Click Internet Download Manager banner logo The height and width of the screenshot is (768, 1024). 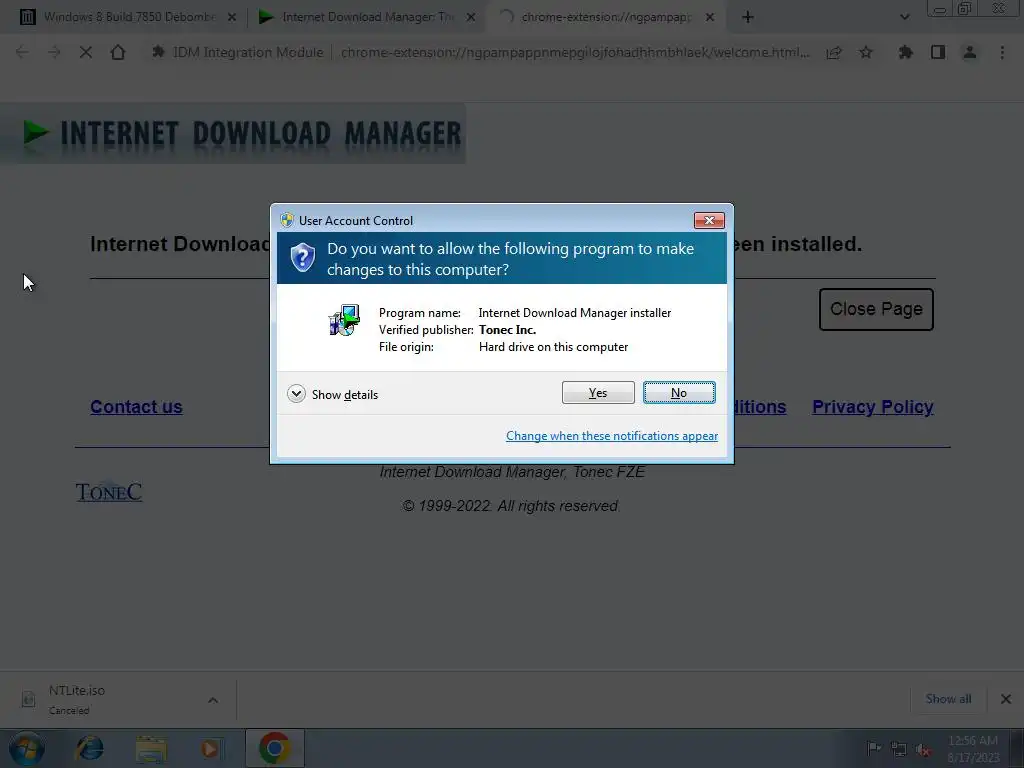(233, 133)
